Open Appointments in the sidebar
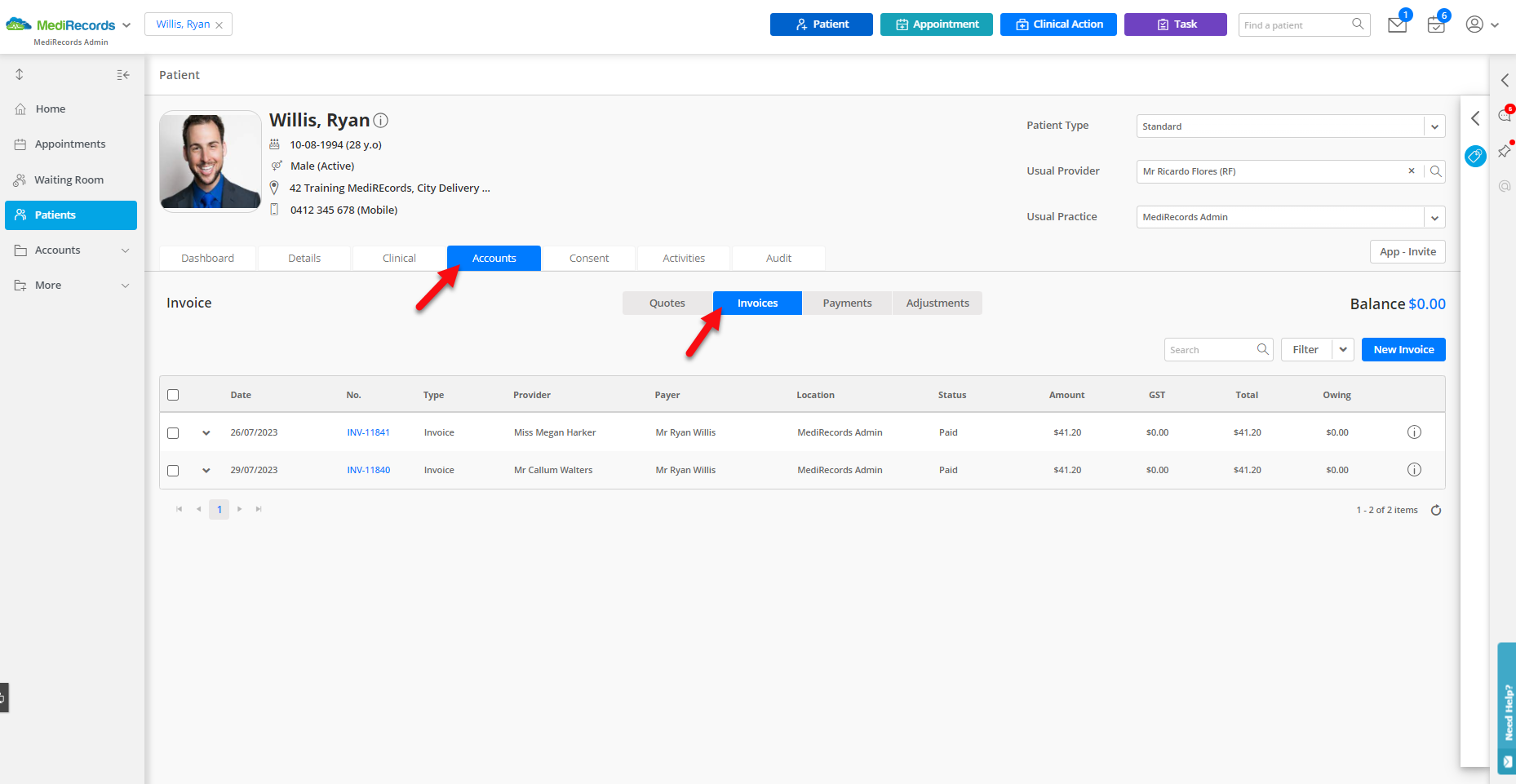The height and width of the screenshot is (784, 1516). point(71,144)
